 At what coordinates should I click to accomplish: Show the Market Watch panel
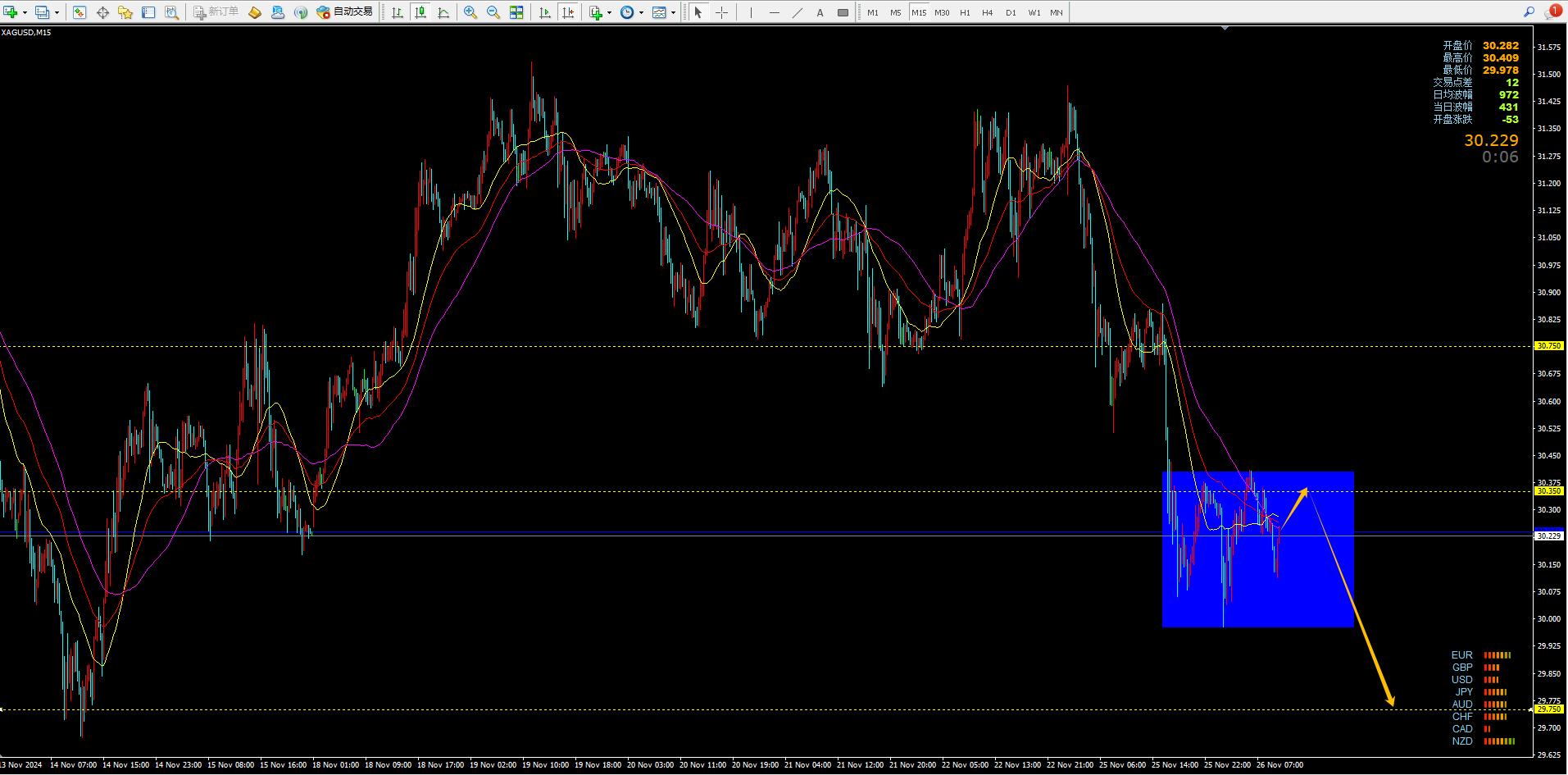pos(80,12)
